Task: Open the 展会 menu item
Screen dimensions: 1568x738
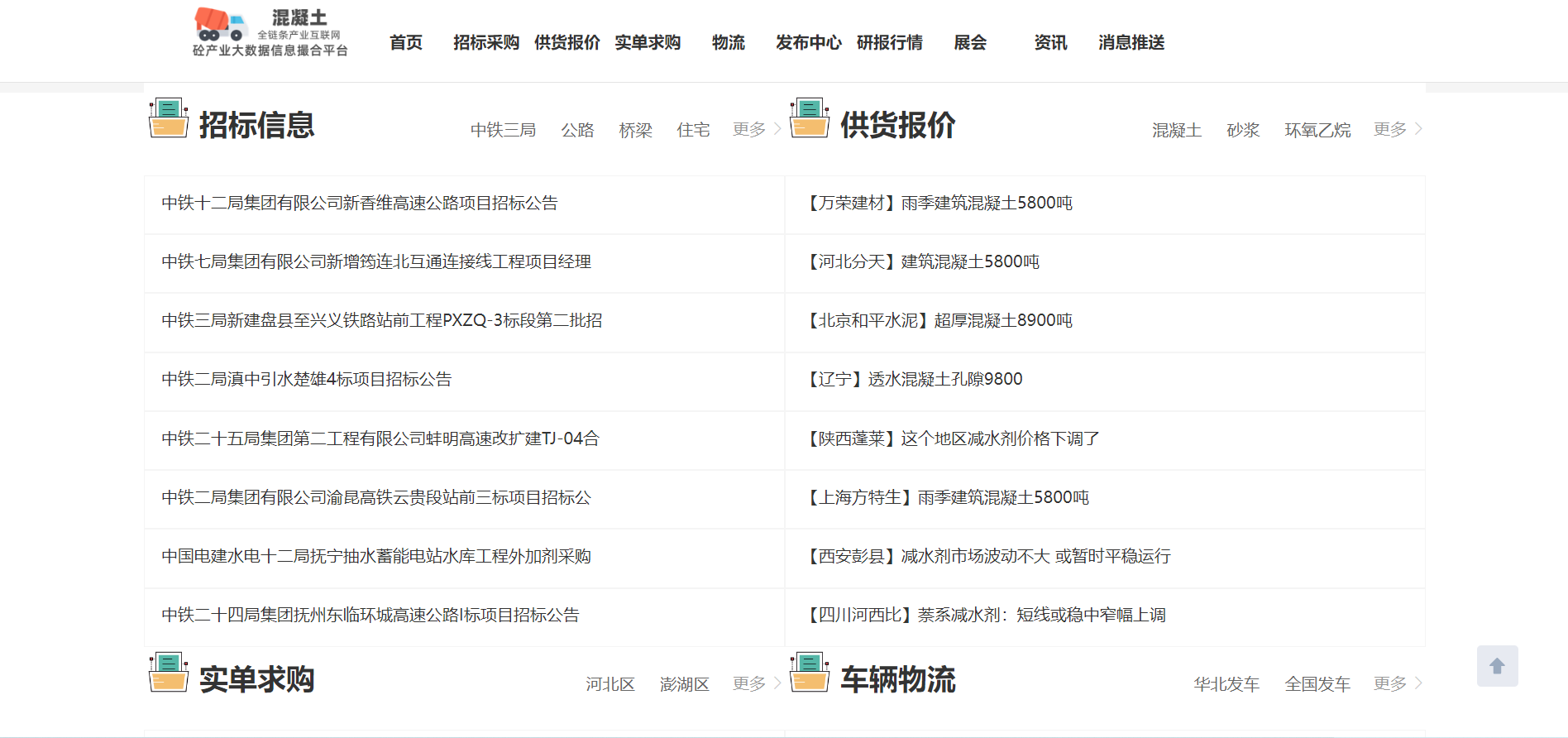Action: (x=970, y=42)
